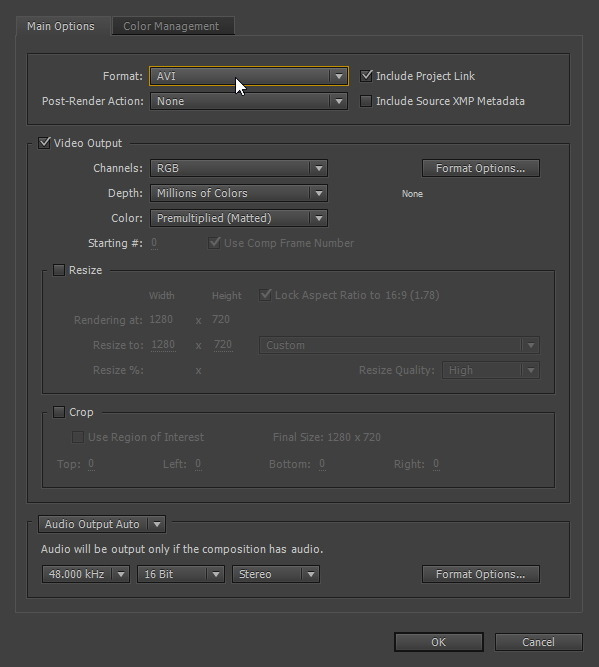Image resolution: width=599 pixels, height=667 pixels.
Task: Open the Color dropdown showing Premultiplied (Matted)
Action: tap(239, 218)
